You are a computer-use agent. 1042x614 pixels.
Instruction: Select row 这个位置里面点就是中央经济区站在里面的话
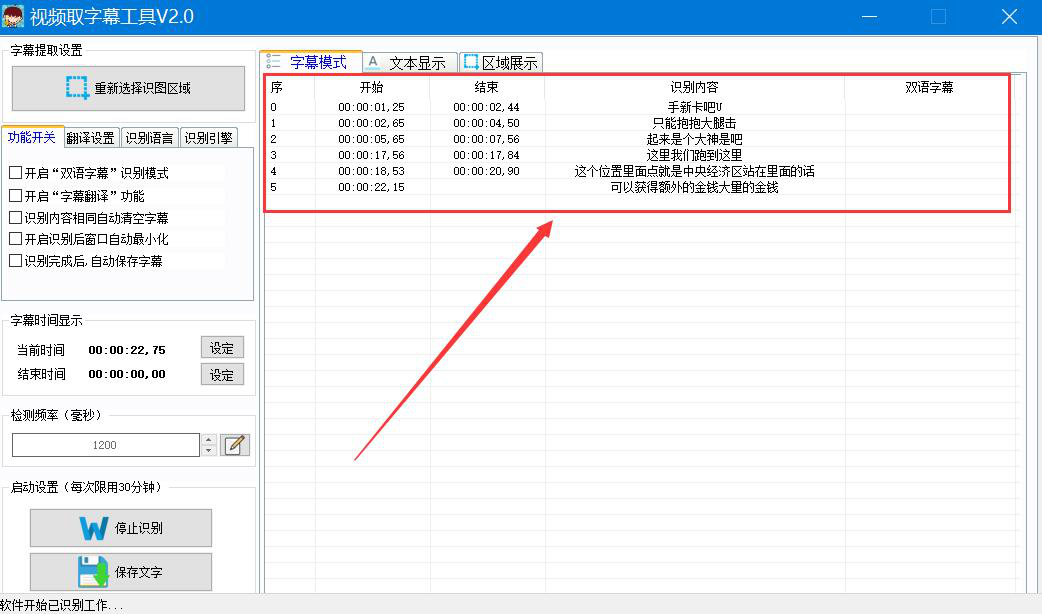point(637,171)
